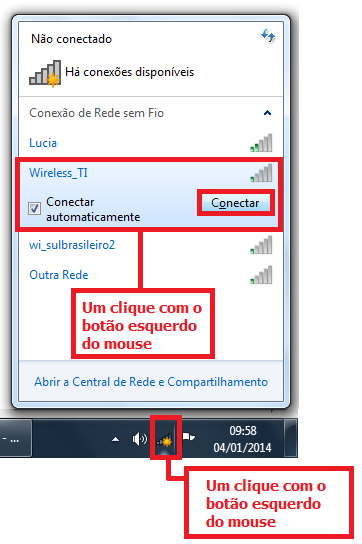
Task: Click the signal strength bars for Lucia
Action: pyautogui.click(x=261, y=143)
